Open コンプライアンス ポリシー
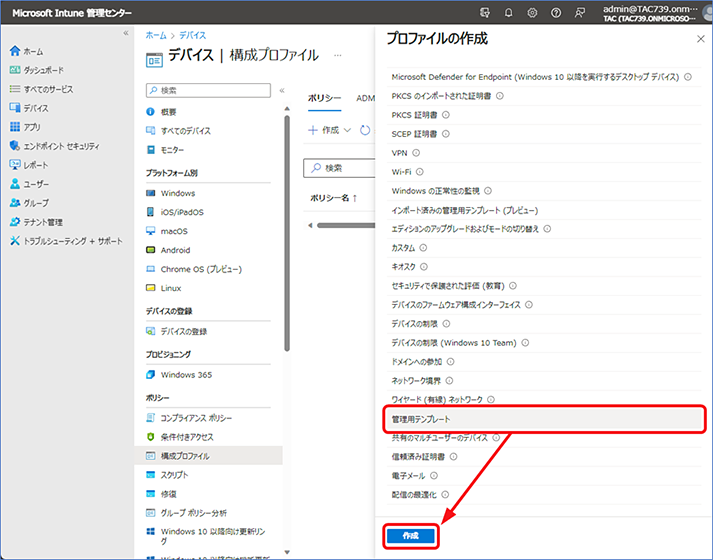Image resolution: width=713 pixels, height=560 pixels. (189, 418)
